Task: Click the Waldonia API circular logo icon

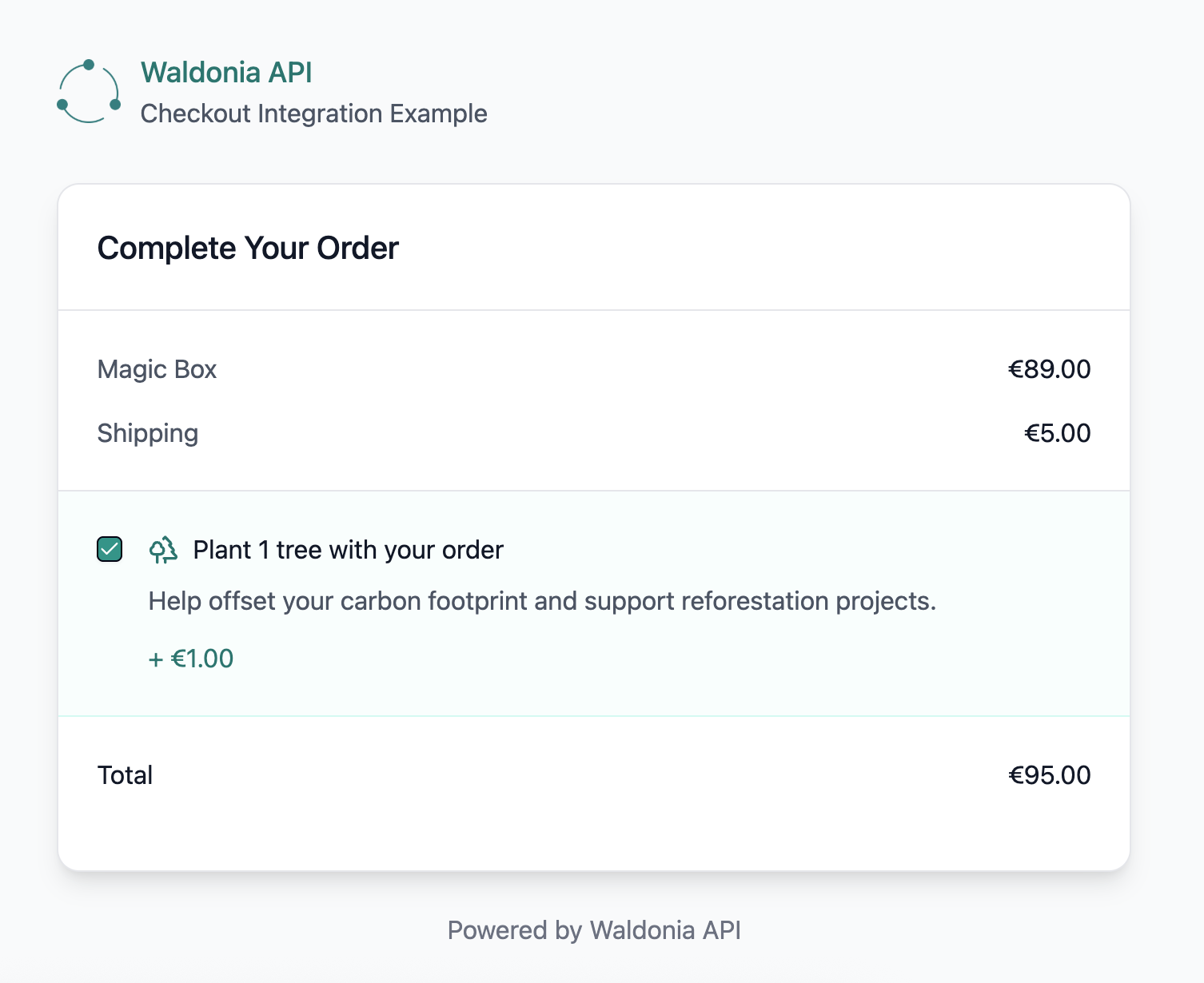Action: 89,92
